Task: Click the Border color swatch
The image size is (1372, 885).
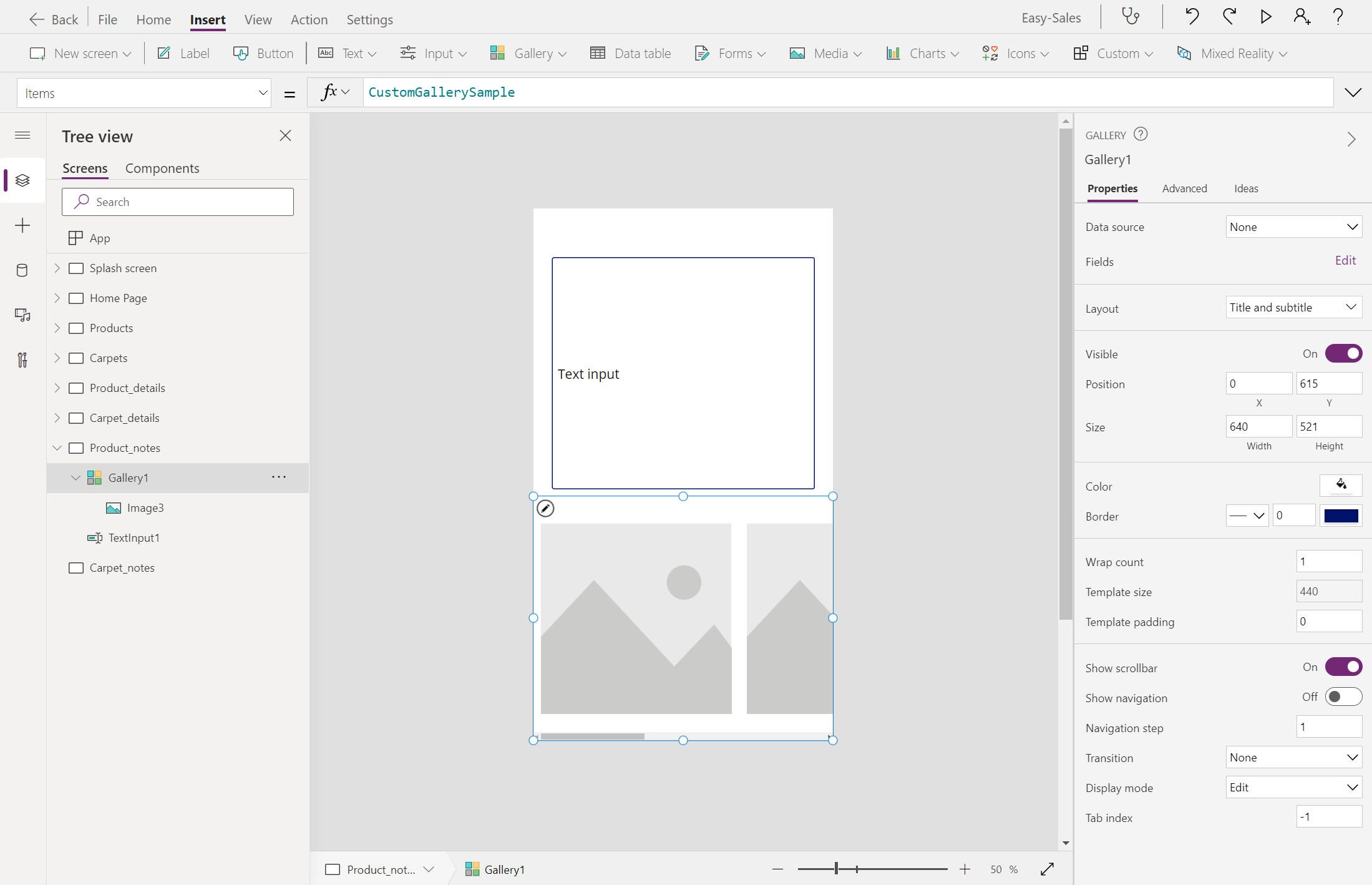Action: coord(1341,516)
